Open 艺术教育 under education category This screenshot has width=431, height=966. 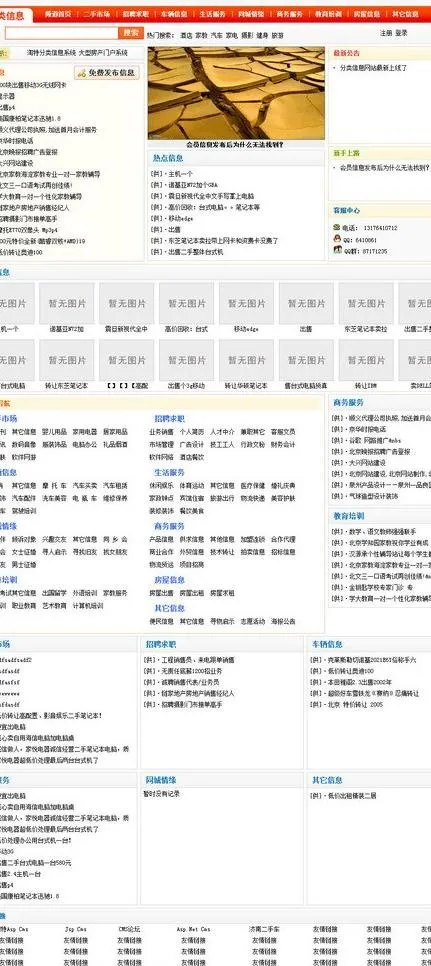click(54, 605)
